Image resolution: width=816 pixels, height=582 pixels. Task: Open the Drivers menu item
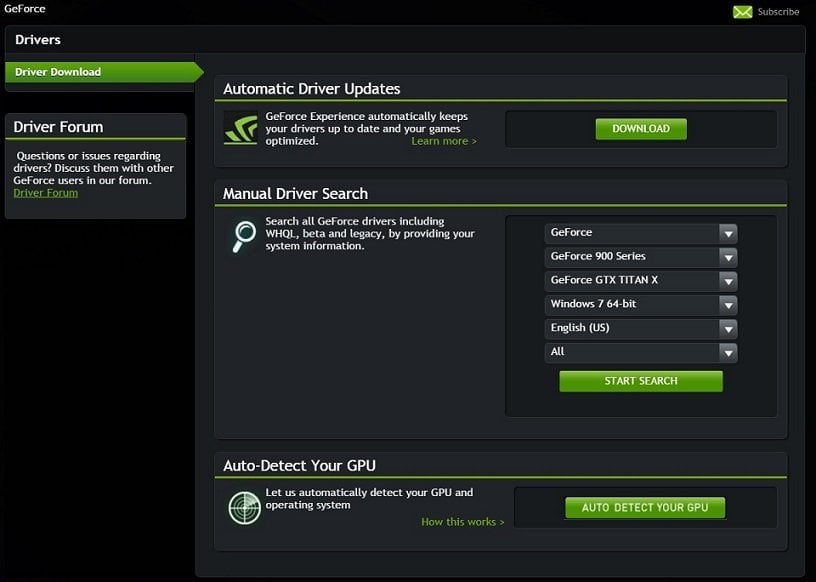click(37, 40)
